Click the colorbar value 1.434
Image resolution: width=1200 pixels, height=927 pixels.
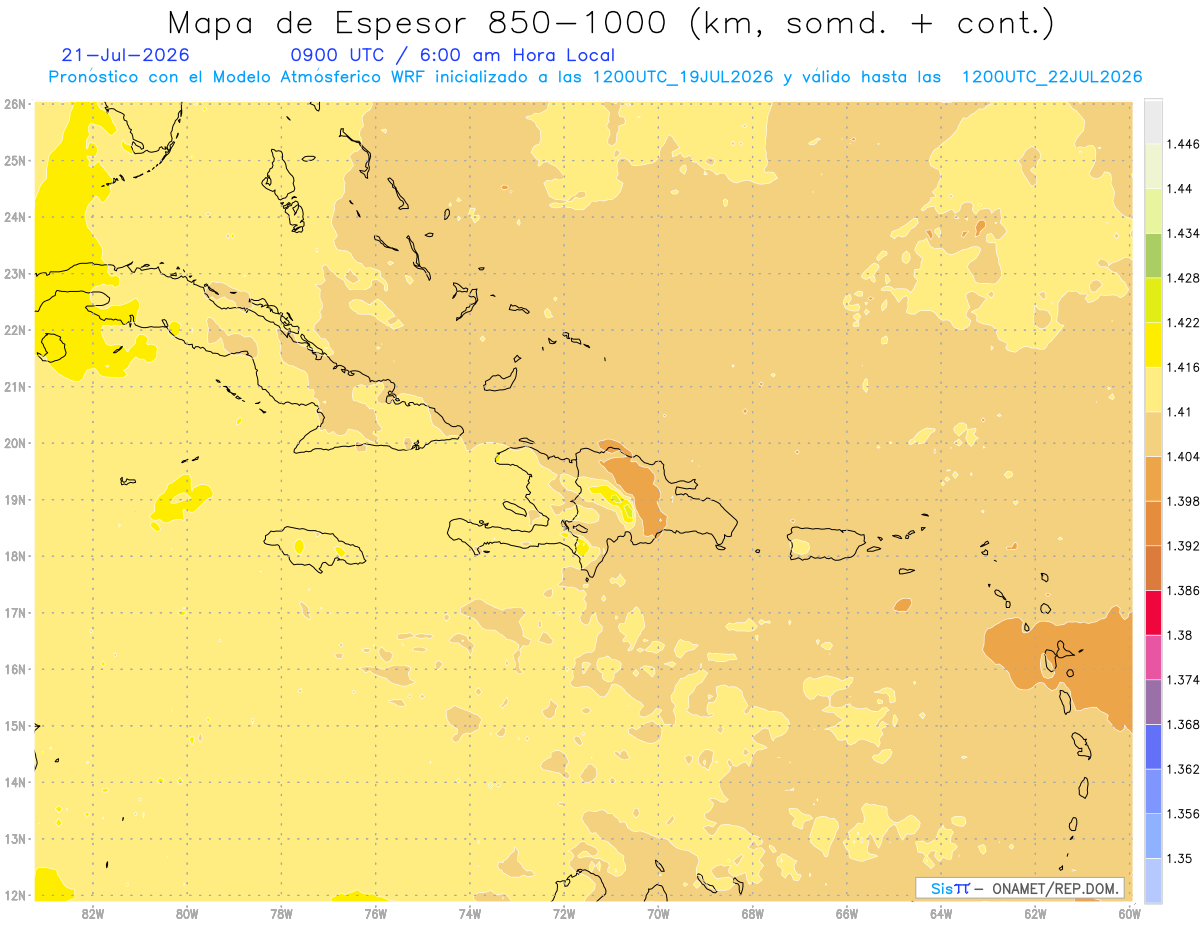[1184, 233]
